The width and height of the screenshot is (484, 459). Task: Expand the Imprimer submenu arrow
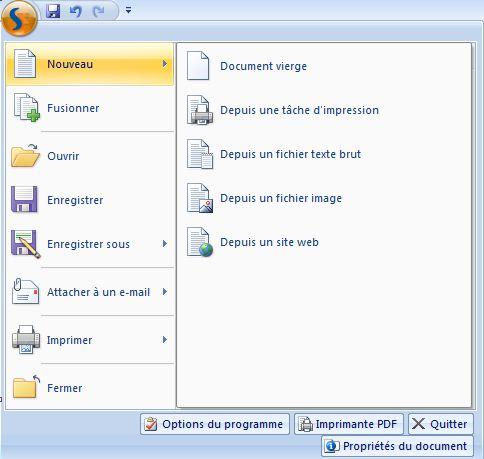click(164, 340)
